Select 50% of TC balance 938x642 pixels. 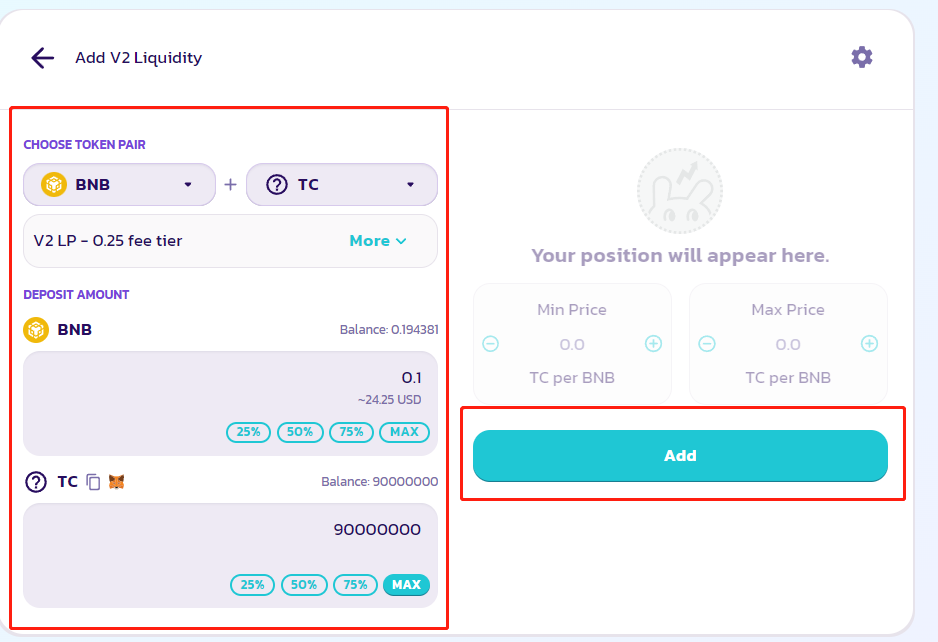(304, 585)
